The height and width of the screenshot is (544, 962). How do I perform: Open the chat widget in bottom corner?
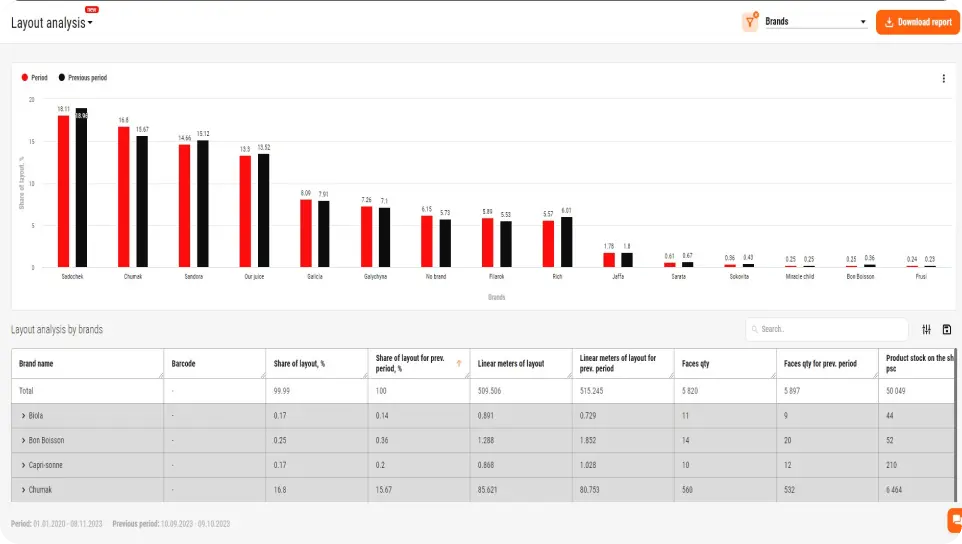click(x=954, y=520)
